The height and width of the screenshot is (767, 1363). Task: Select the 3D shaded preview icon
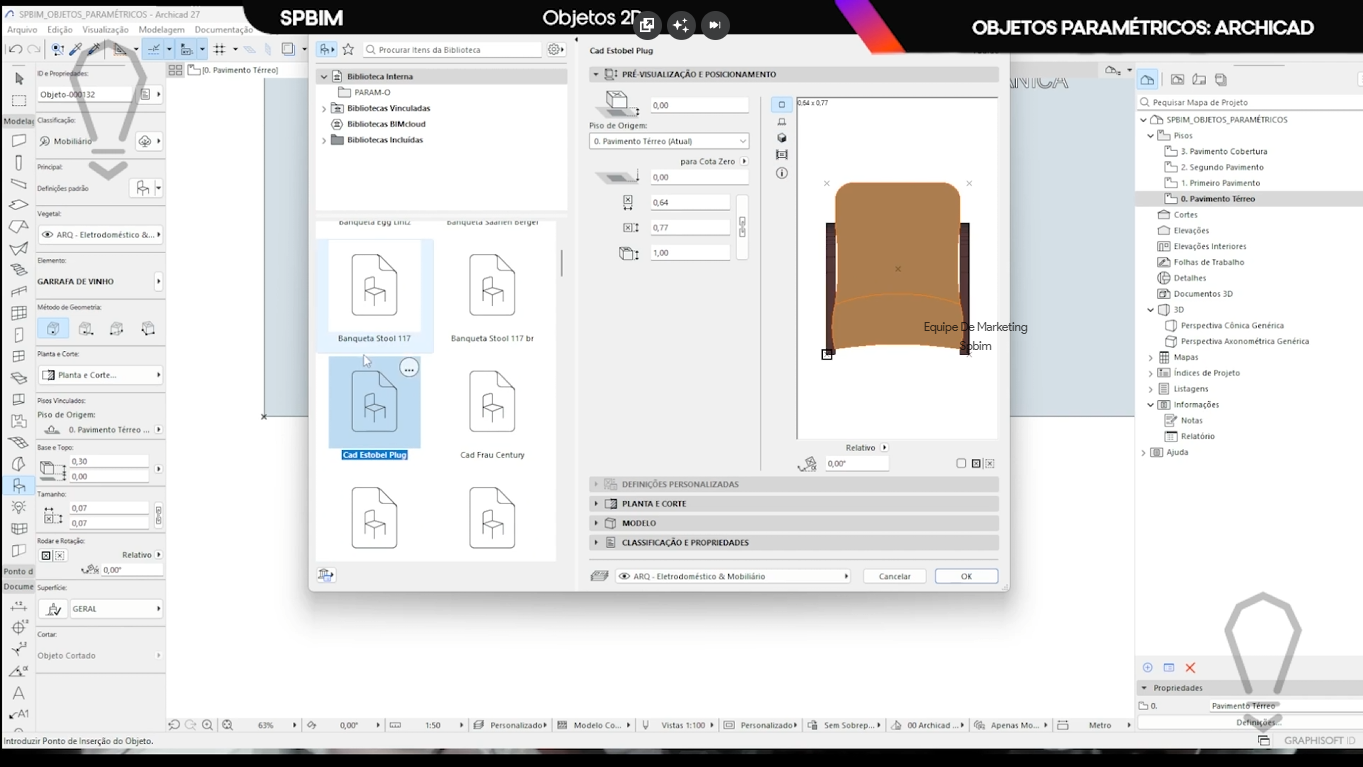tap(782, 139)
